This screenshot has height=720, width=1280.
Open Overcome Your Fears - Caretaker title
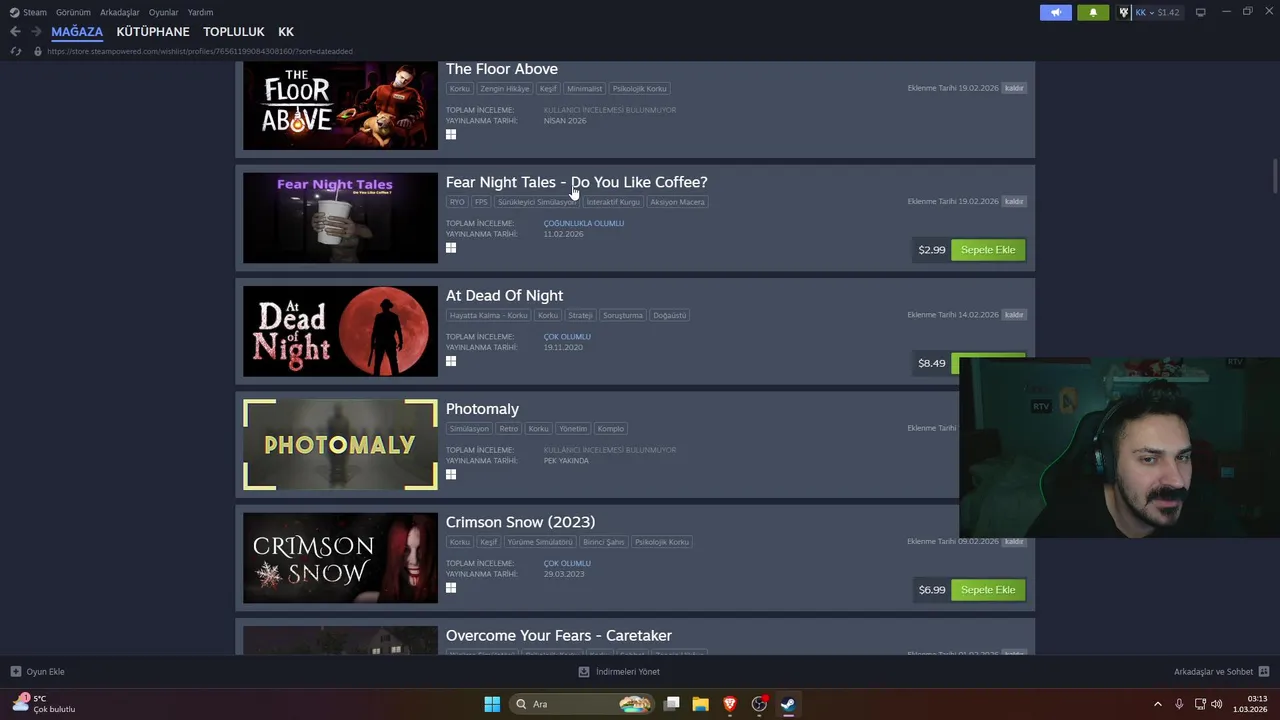click(x=559, y=636)
